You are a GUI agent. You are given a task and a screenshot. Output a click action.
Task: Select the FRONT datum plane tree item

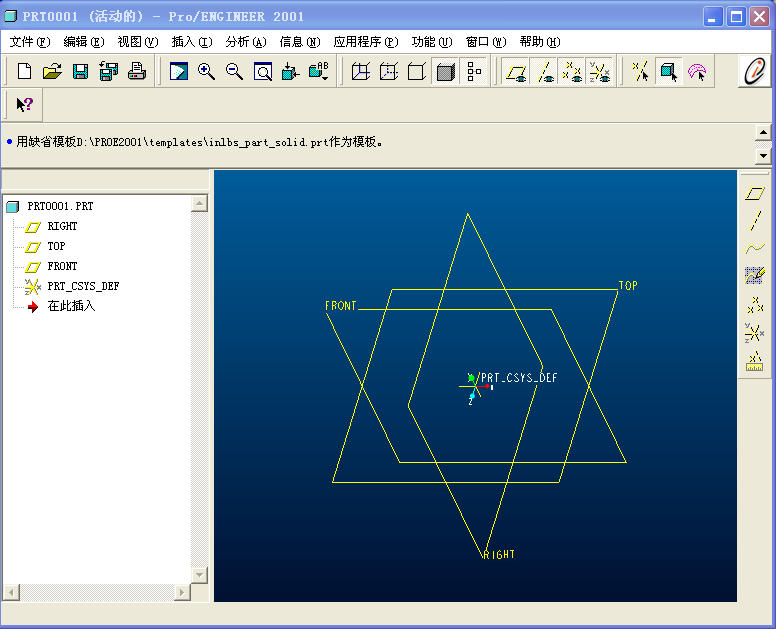click(x=62, y=266)
